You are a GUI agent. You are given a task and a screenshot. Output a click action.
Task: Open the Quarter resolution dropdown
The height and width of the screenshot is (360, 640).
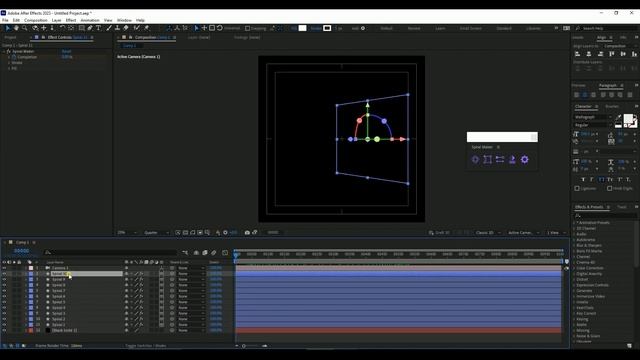(x=157, y=233)
